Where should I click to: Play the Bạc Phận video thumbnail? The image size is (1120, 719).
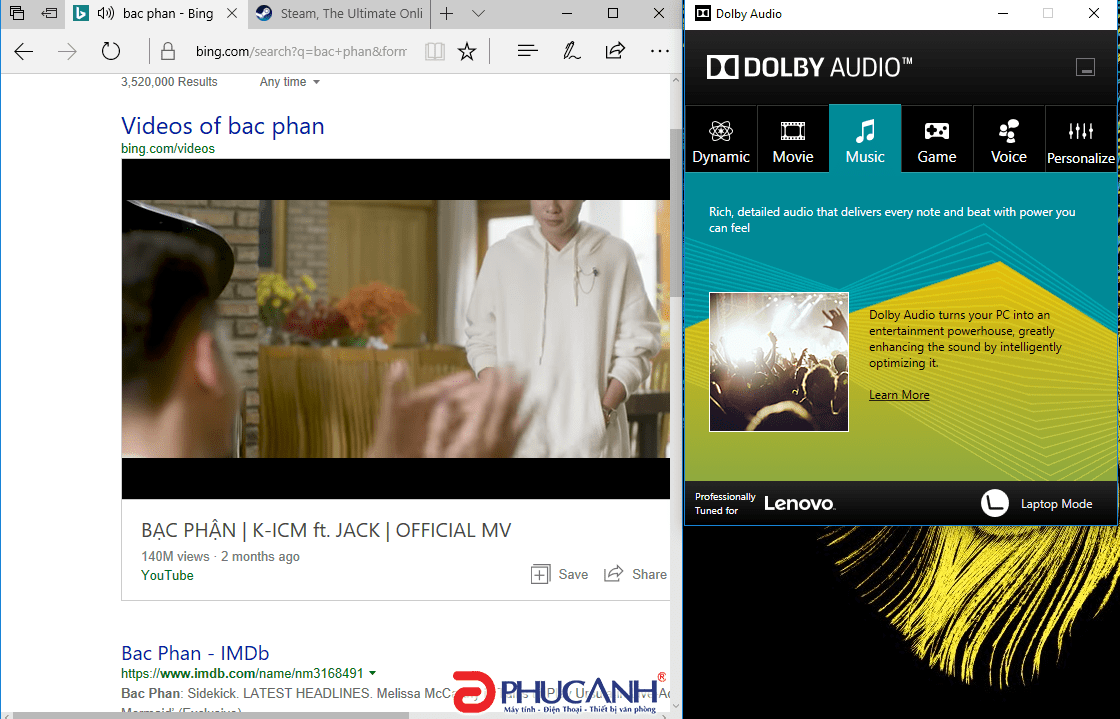[396, 328]
